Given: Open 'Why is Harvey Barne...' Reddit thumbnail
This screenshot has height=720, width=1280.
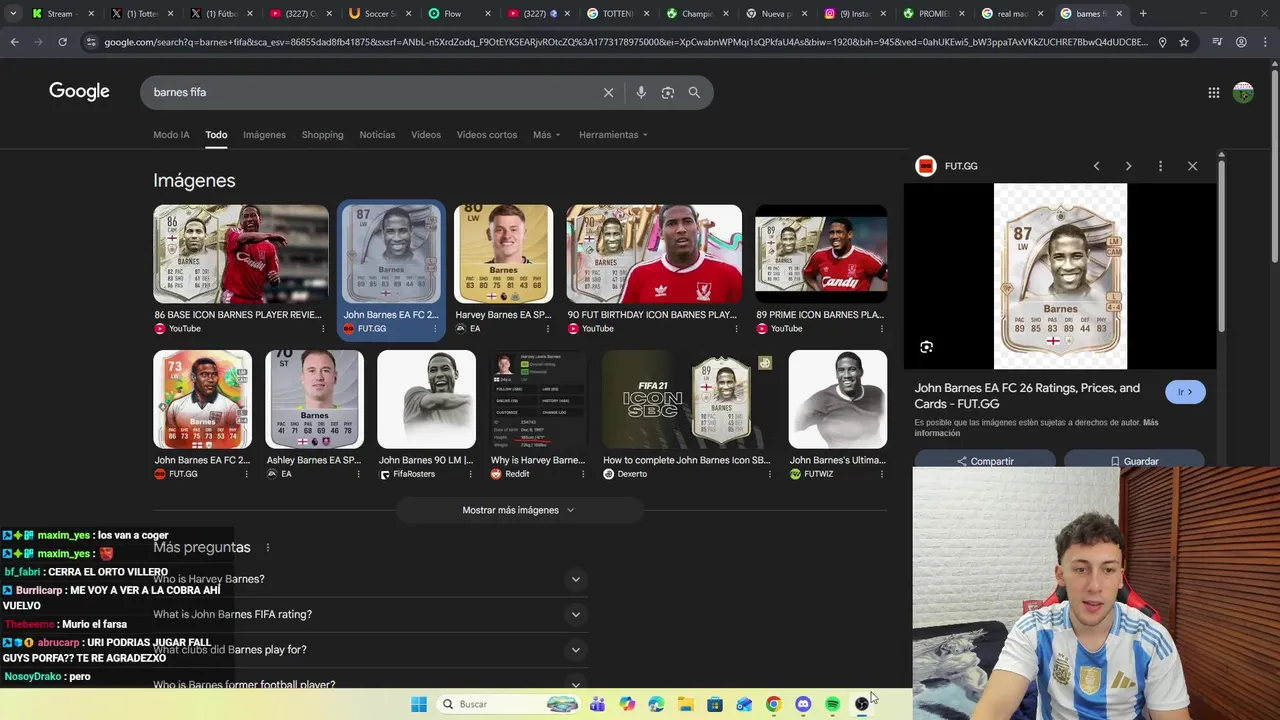Looking at the screenshot, I should pyautogui.click(x=538, y=399).
